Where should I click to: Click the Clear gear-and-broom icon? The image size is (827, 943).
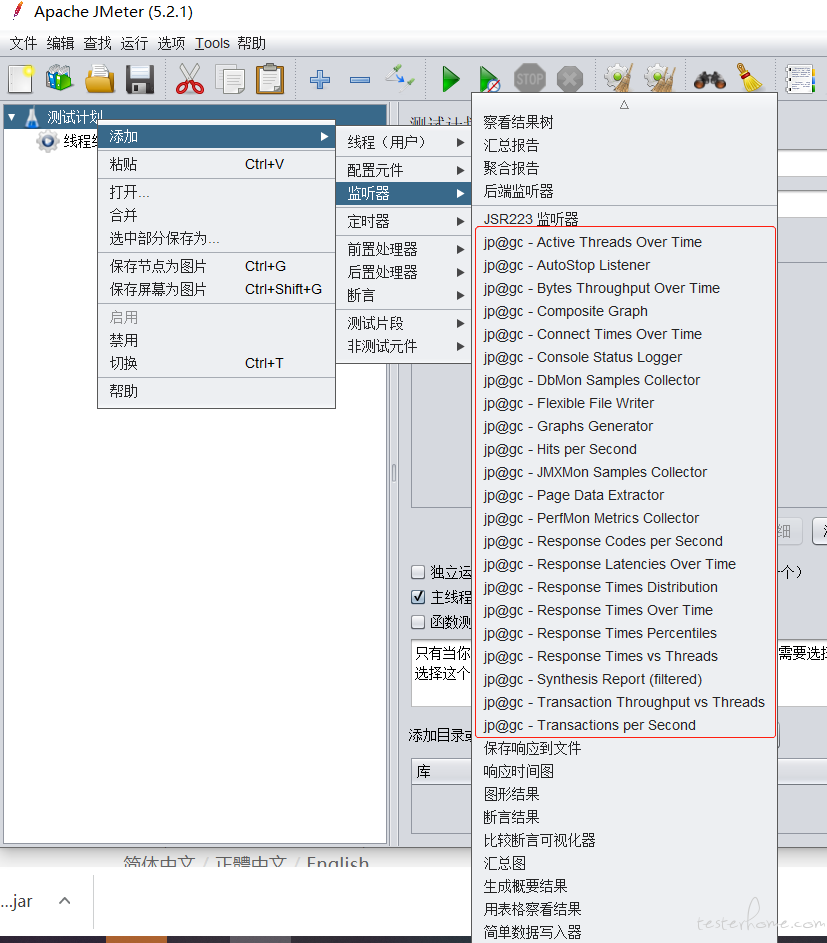[x=619, y=78]
